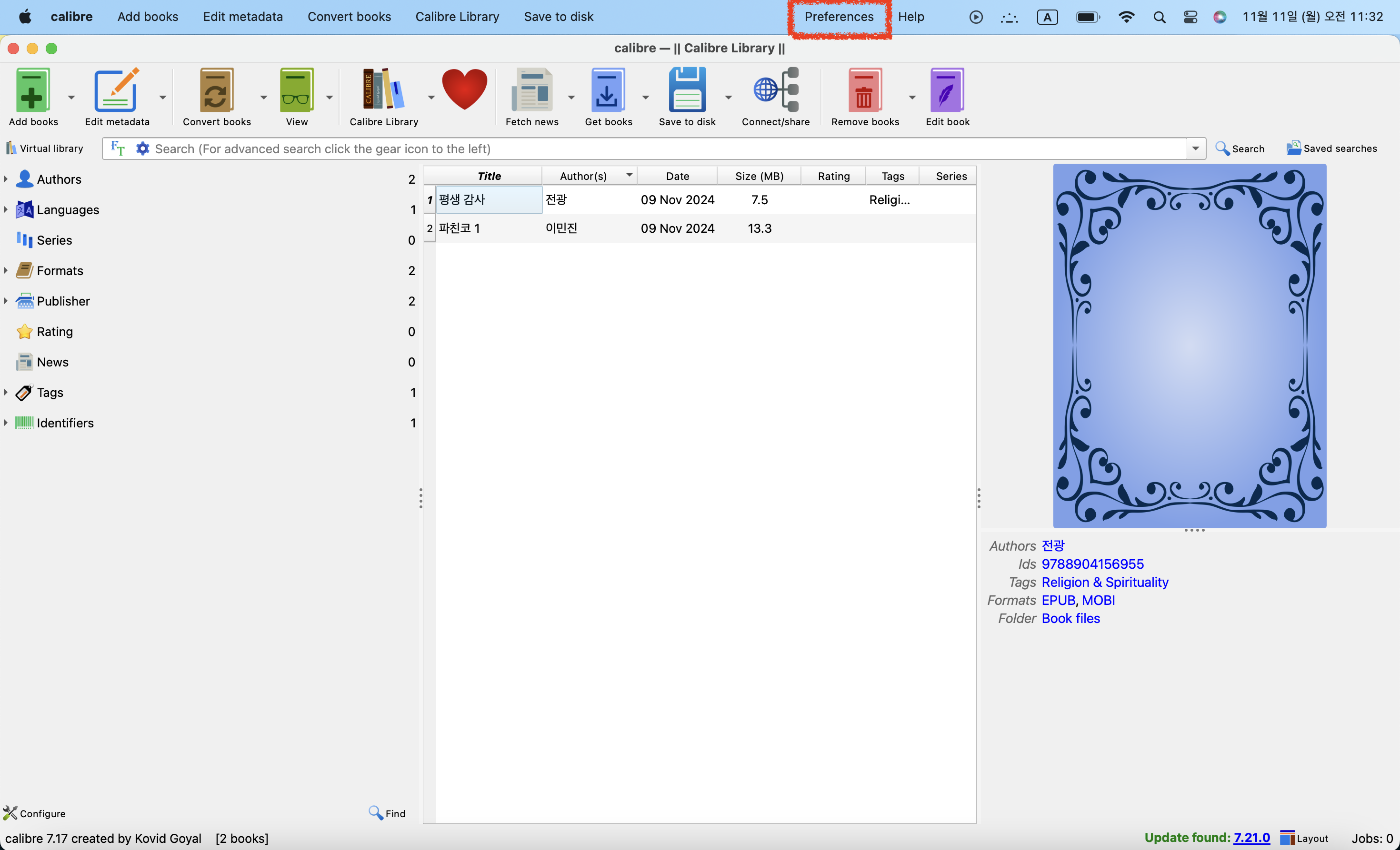Open the Convert books dropdown arrow
This screenshot has height=850, width=1400.
point(264,97)
